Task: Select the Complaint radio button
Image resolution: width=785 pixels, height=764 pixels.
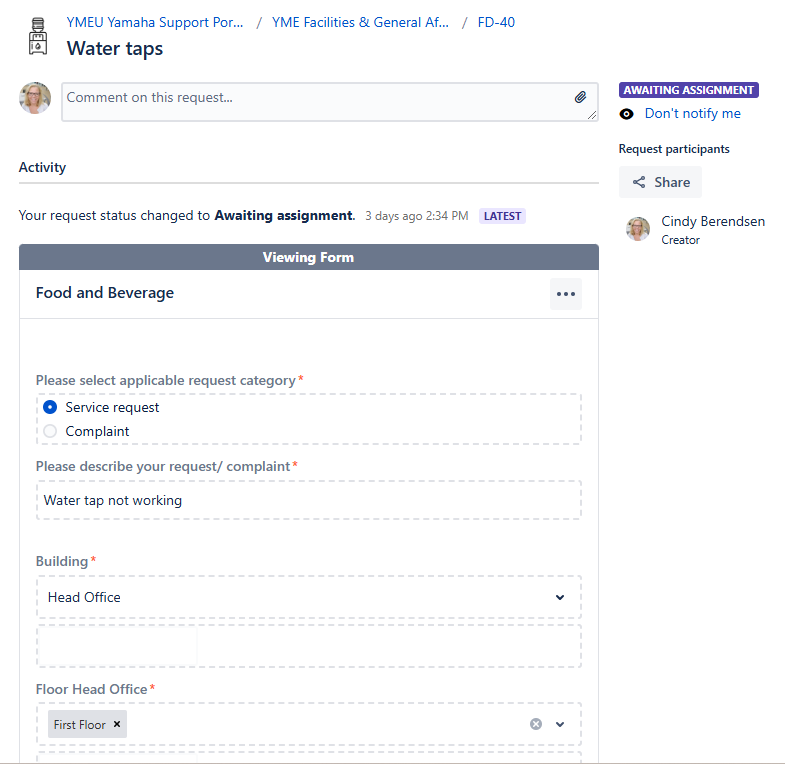Action: point(50,431)
